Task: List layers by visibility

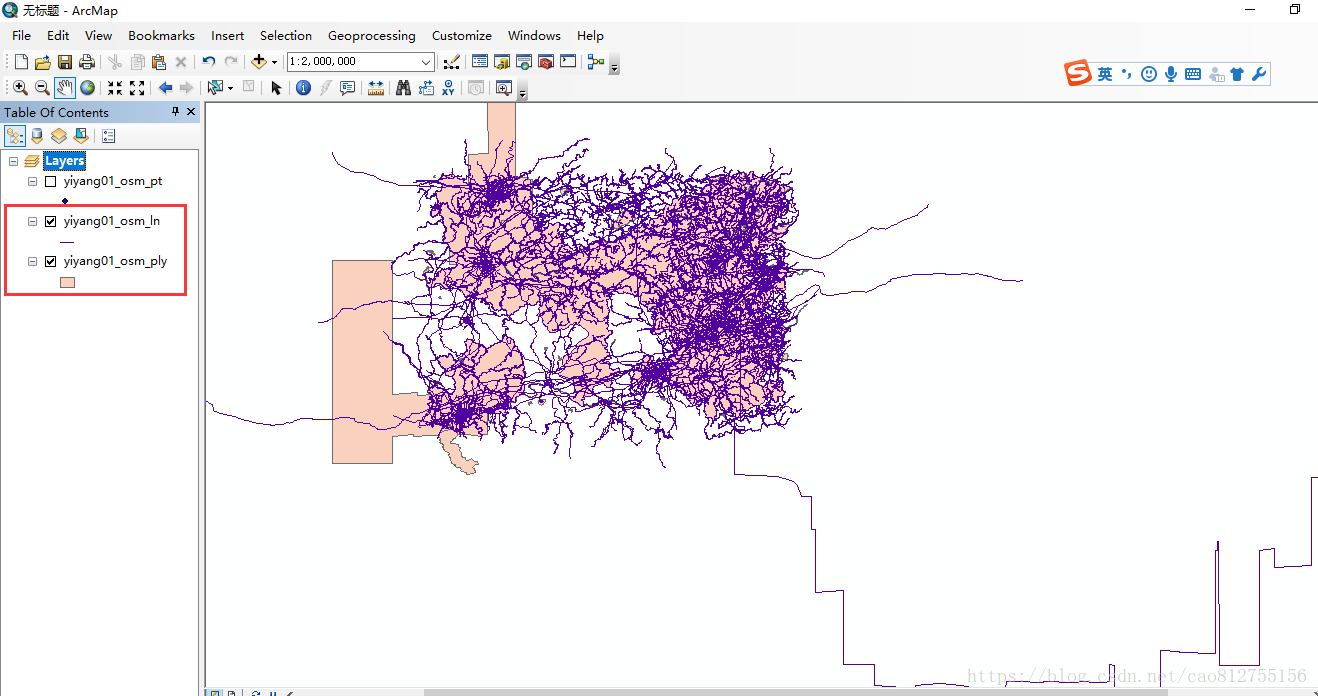Action: point(59,136)
